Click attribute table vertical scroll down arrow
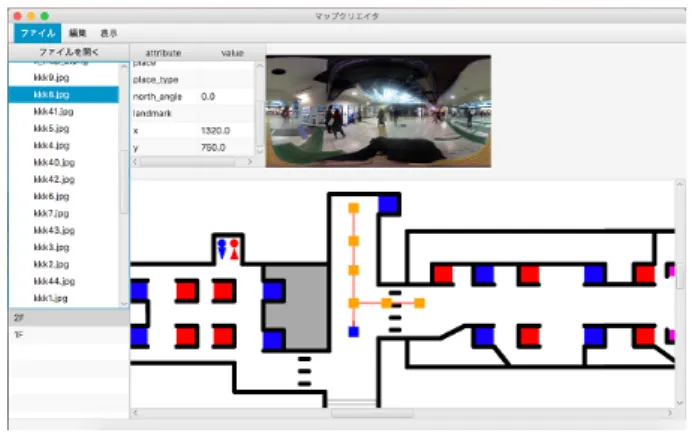This screenshot has width=692, height=439. 260,151
